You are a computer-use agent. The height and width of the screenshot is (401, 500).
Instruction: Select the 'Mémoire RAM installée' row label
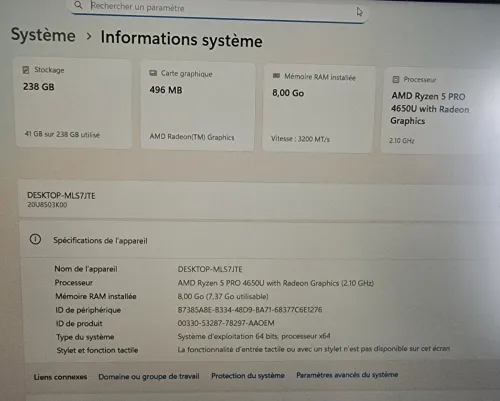point(96,296)
